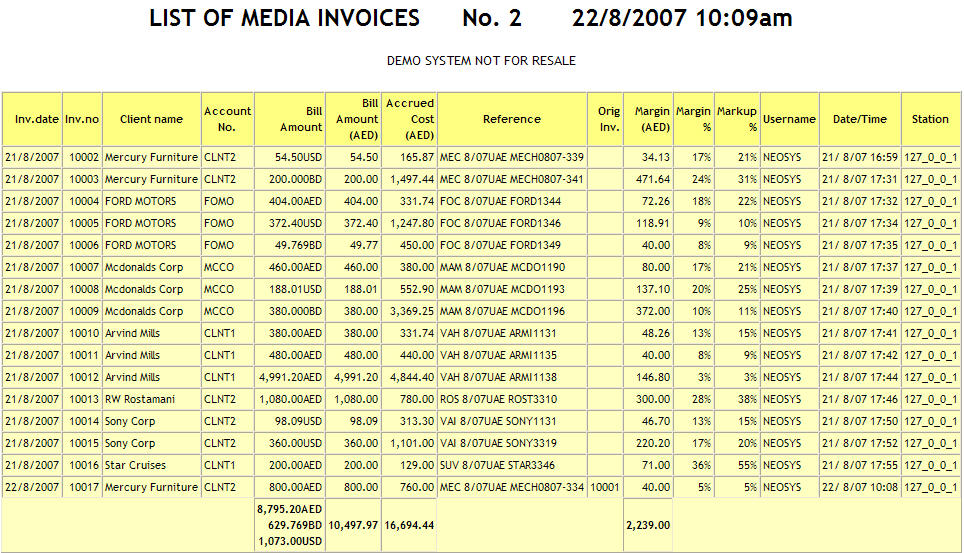This screenshot has height=553, width=964.
Task: Click DEMO SYSTEM NOT FOR RESALE text
Action: point(481,61)
